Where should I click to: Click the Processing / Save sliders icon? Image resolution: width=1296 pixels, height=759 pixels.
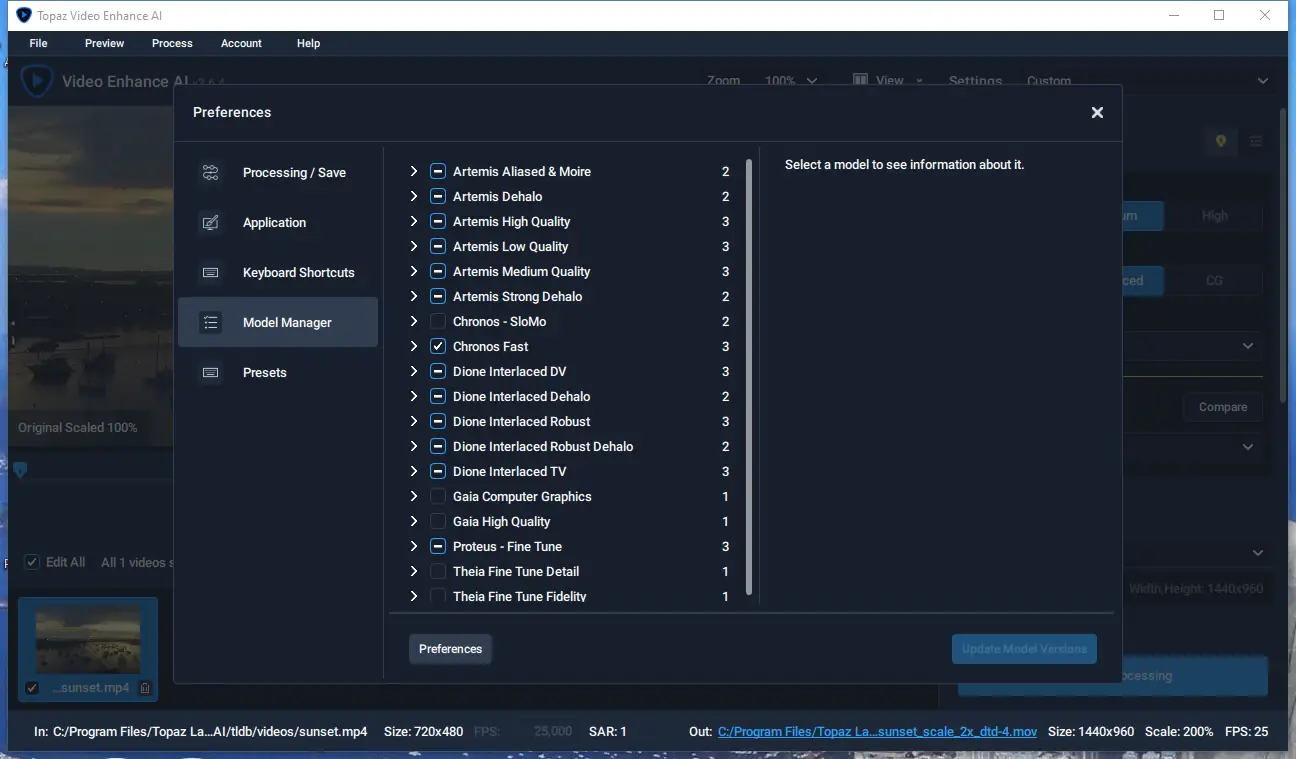(210, 172)
